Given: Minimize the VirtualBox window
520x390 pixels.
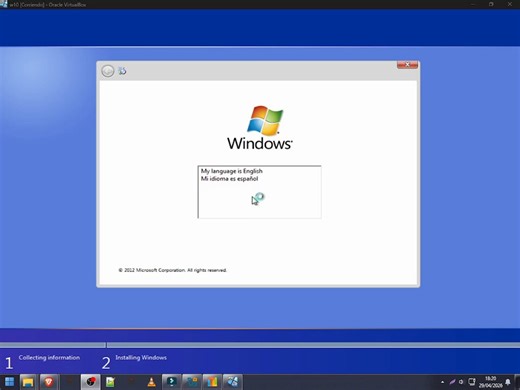Looking at the screenshot, I should tap(472, 4).
